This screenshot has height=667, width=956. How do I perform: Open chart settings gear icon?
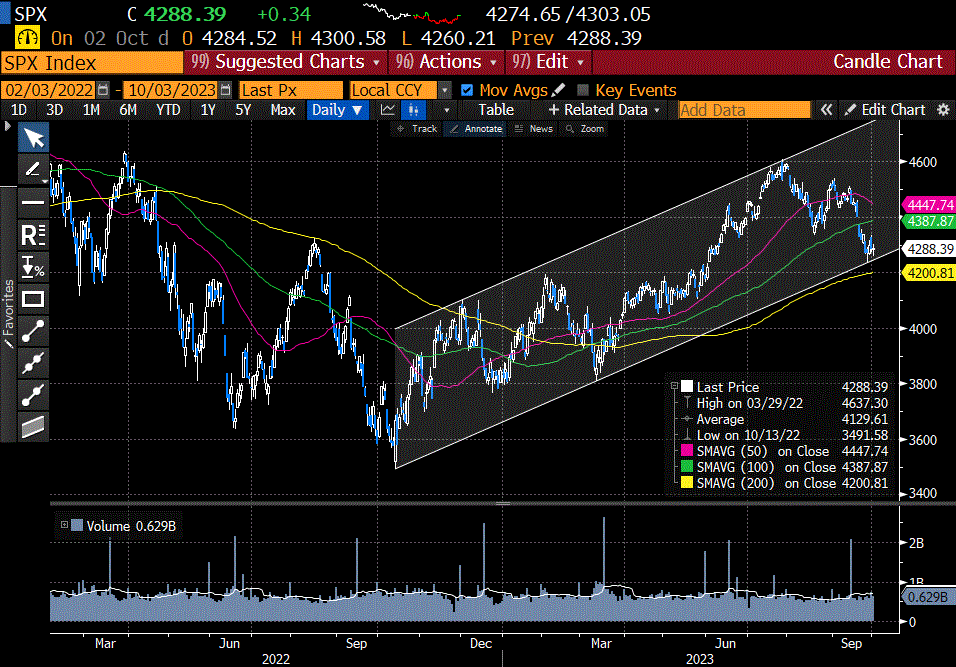(943, 110)
